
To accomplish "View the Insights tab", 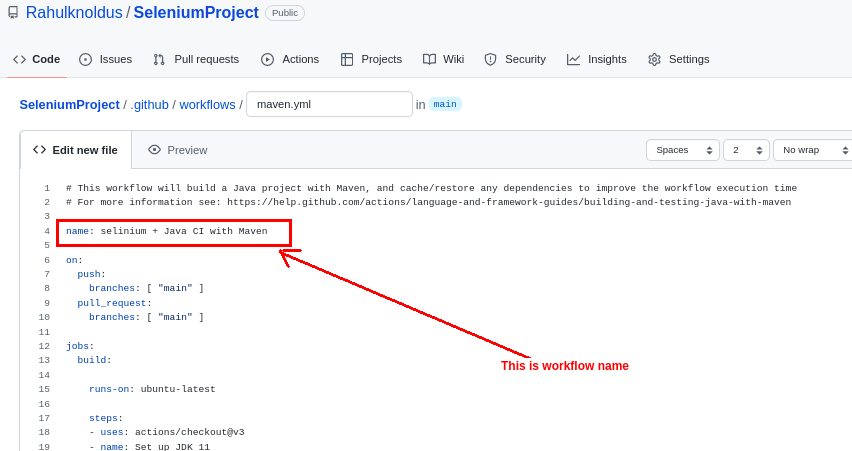I will pos(597,59).
